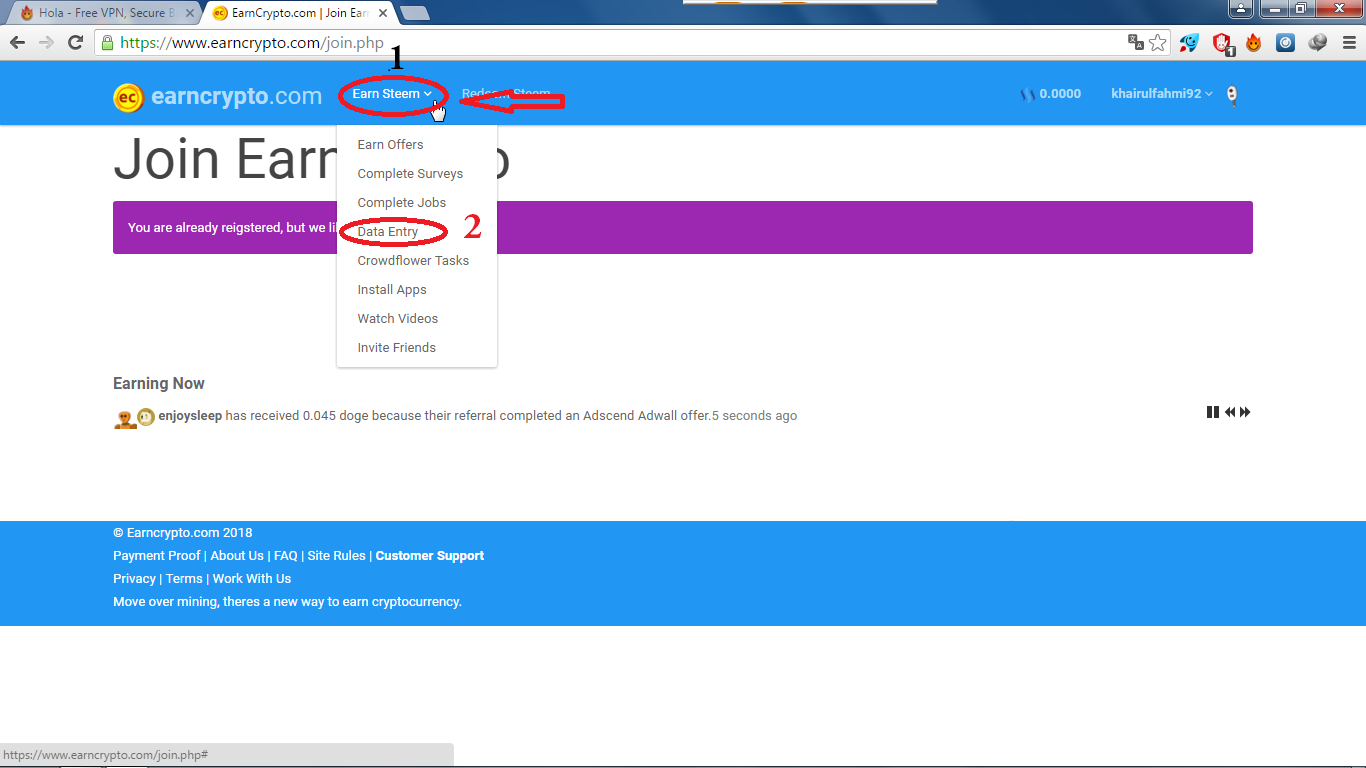Open the Chrome hamburger menu
The width and height of the screenshot is (1366, 768).
coord(1348,42)
